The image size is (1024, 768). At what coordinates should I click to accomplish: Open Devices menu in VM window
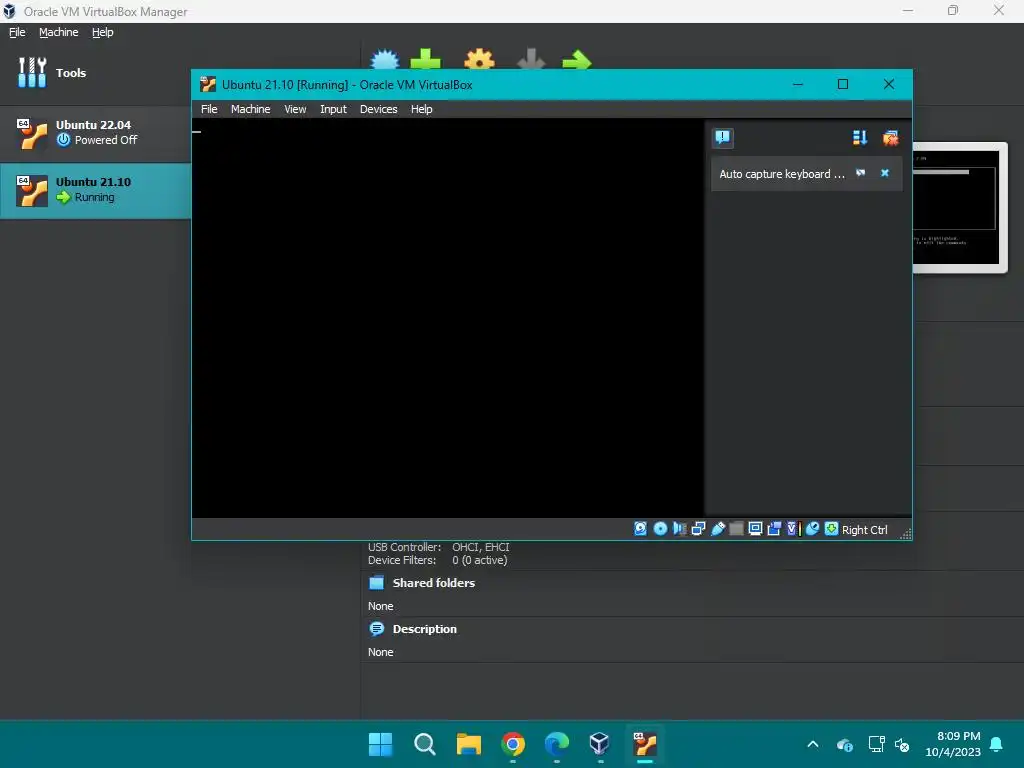click(x=378, y=109)
